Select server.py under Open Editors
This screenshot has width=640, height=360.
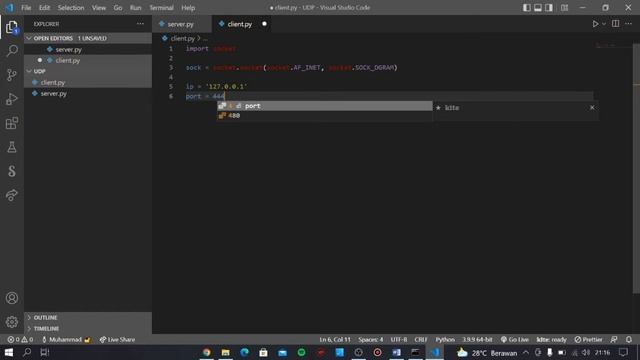pyautogui.click(x=88, y=49)
